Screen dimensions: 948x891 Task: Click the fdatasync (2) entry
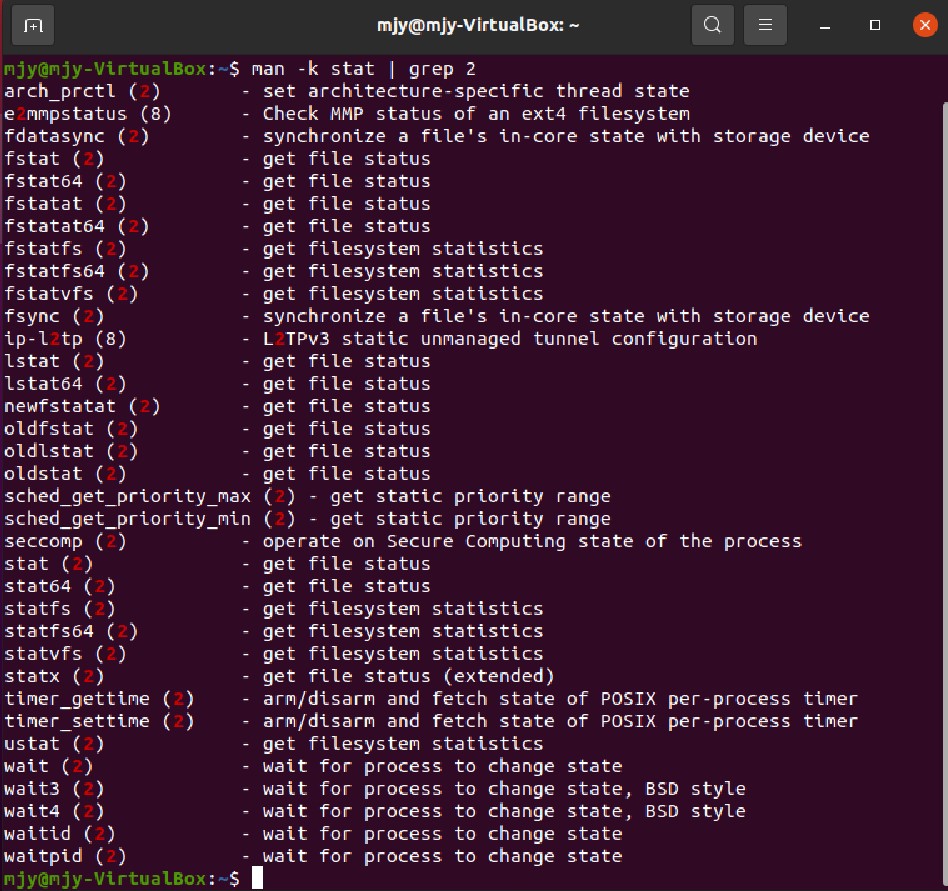77,136
